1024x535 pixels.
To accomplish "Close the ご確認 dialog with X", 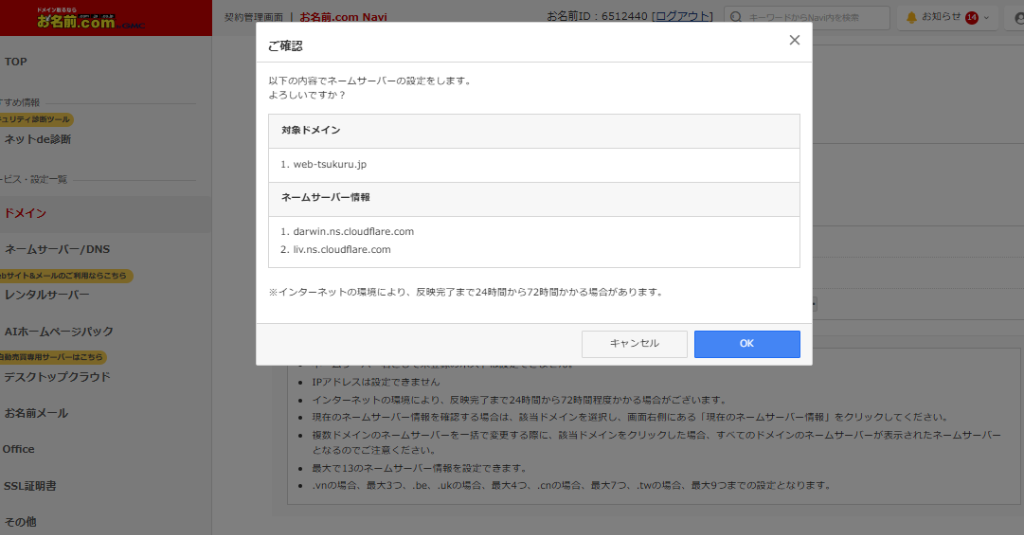I will [794, 40].
